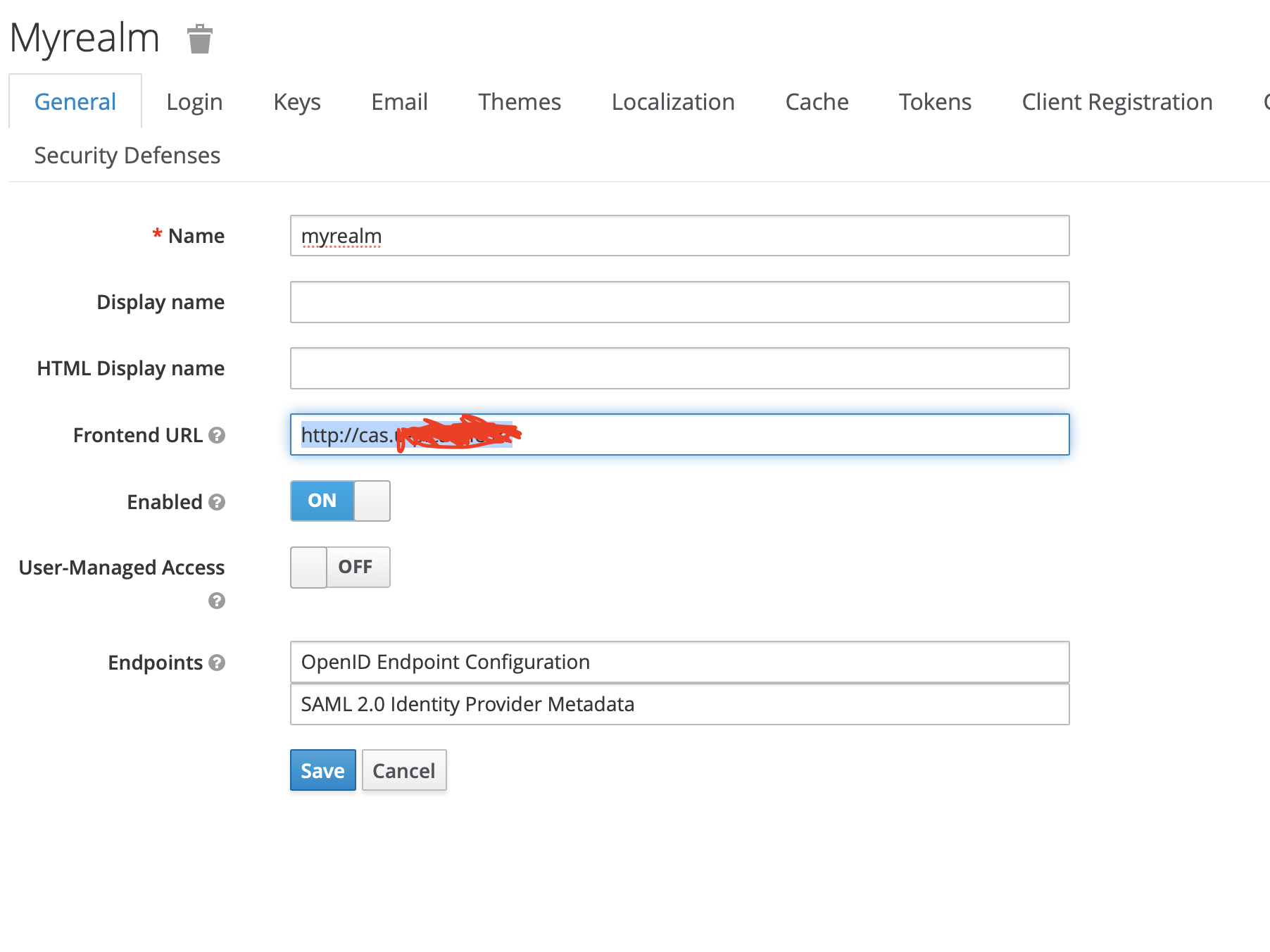Switch to the Tokens tab
This screenshot has height=952, width=1270.
935,101
